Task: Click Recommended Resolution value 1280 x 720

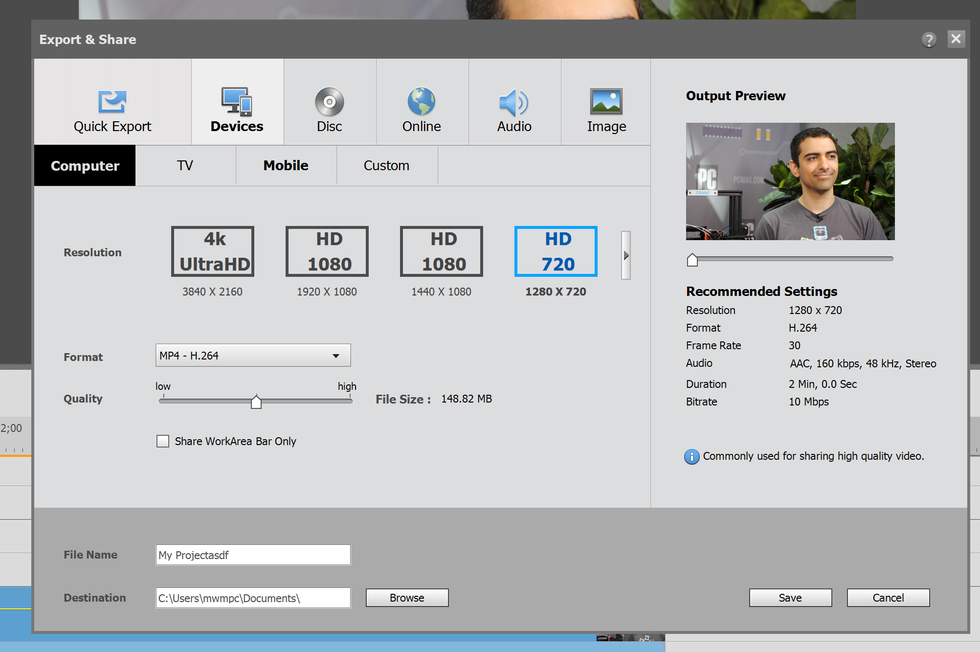Action: 816,310
